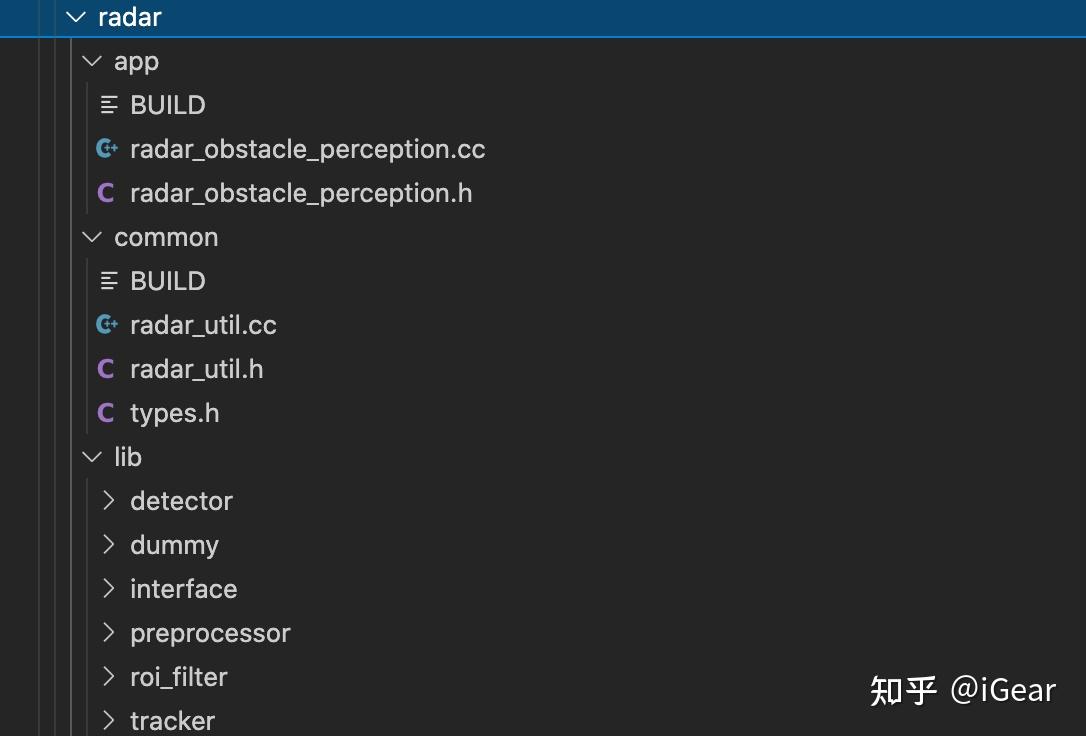Expand the preprocessor folder

pyautogui.click(x=109, y=633)
